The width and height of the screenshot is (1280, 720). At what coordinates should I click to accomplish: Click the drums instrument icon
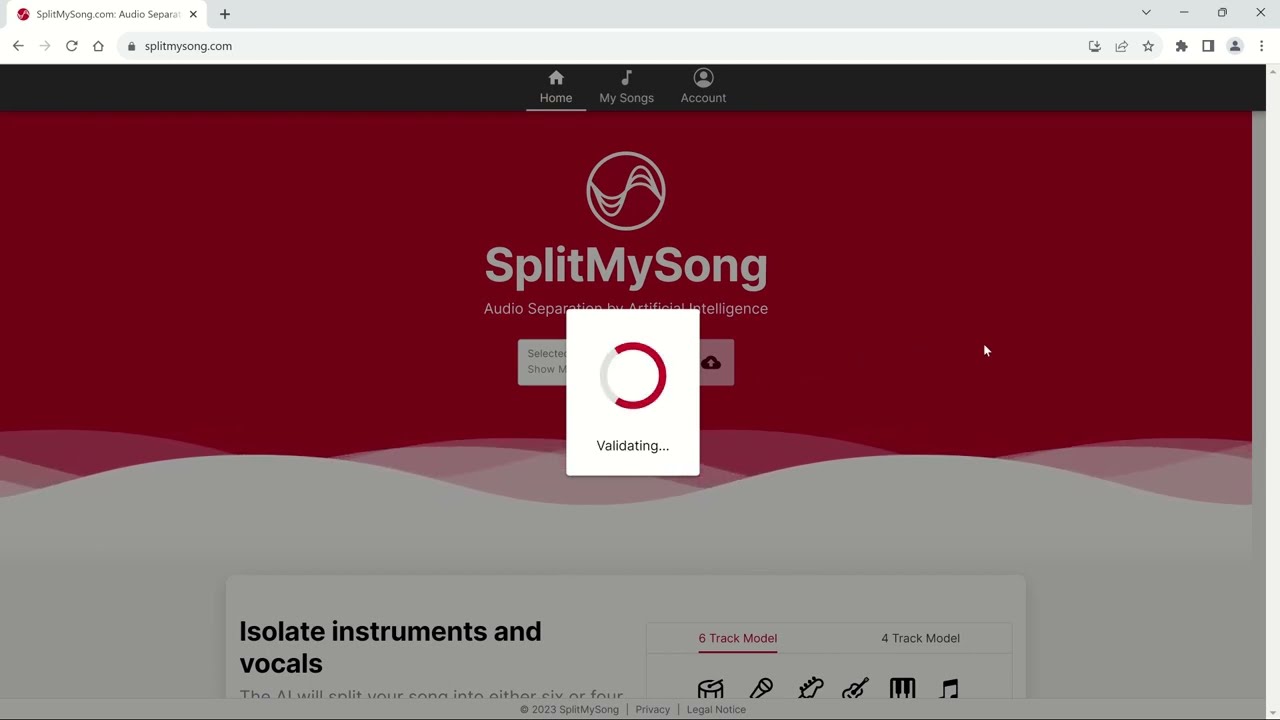pyautogui.click(x=710, y=688)
